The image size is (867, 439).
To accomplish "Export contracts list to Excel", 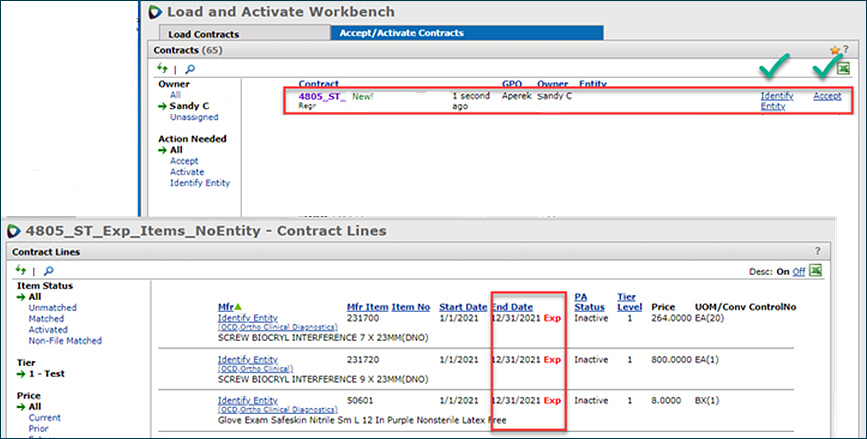I will pyautogui.click(x=843, y=68).
